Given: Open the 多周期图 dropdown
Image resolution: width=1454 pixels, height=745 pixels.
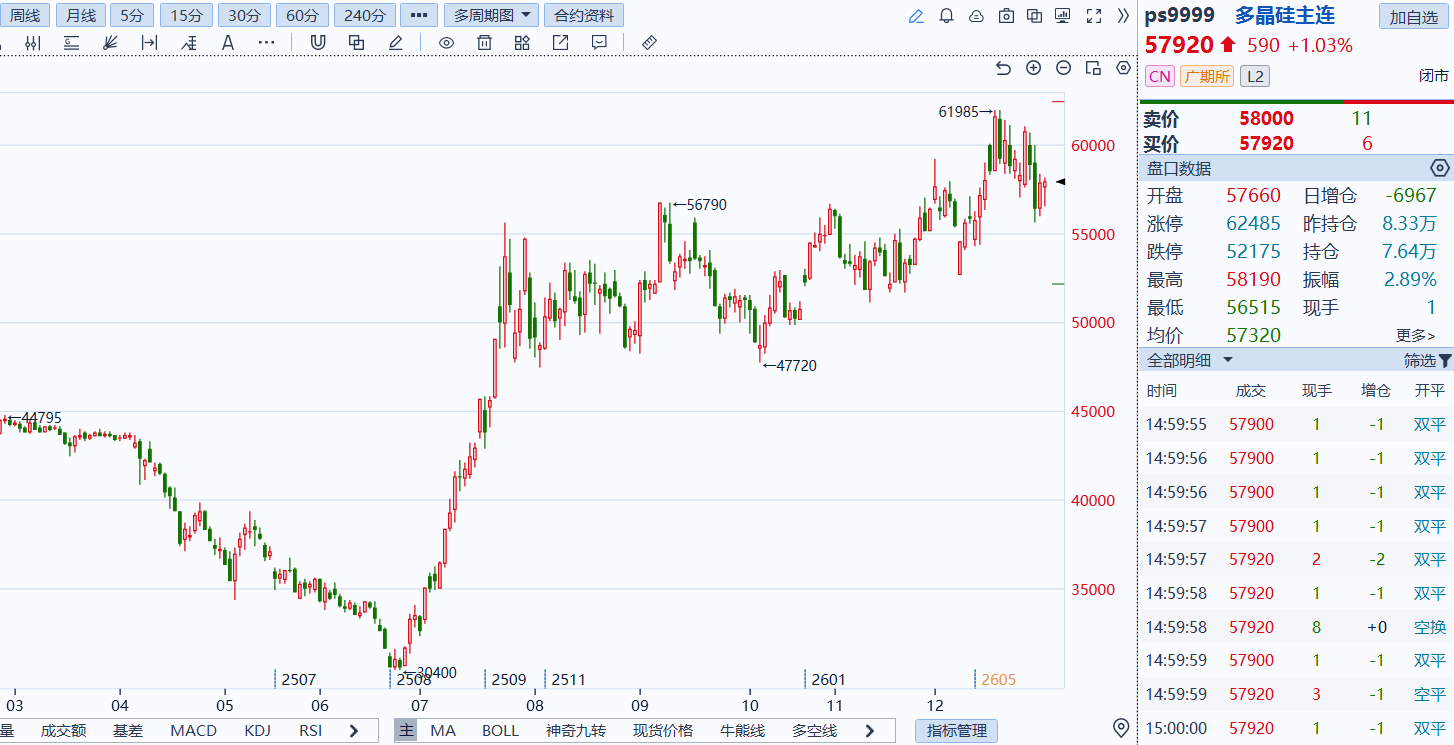Looking at the screenshot, I should pyautogui.click(x=491, y=16).
